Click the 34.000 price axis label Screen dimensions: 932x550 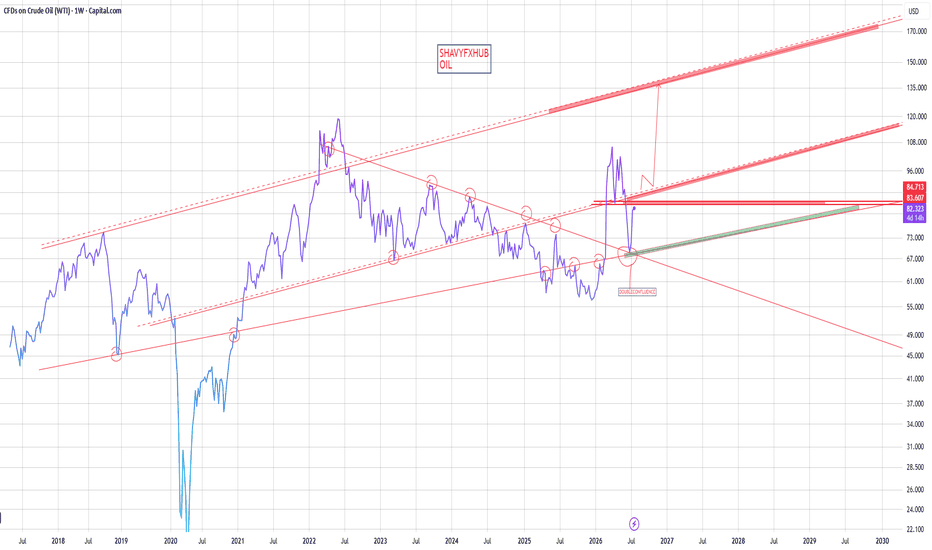917,425
